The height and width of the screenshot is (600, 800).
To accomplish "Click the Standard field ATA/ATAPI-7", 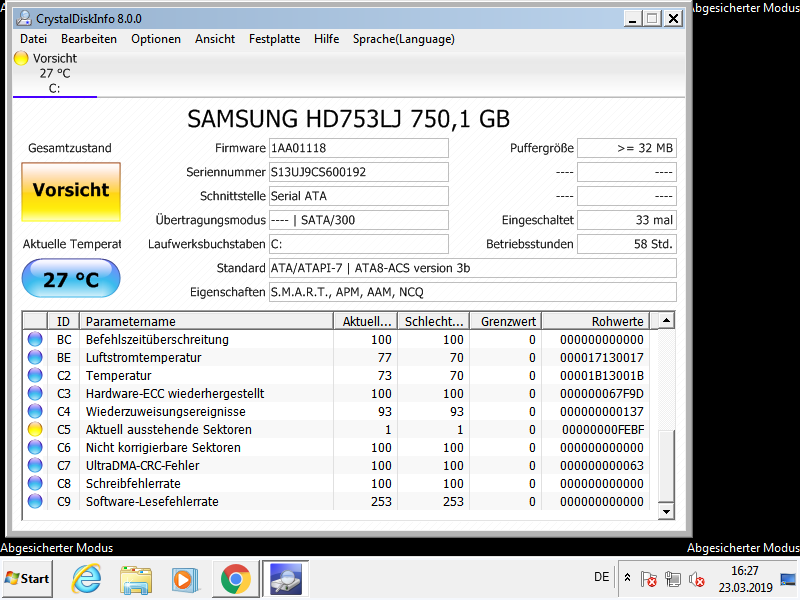I will click(472, 268).
